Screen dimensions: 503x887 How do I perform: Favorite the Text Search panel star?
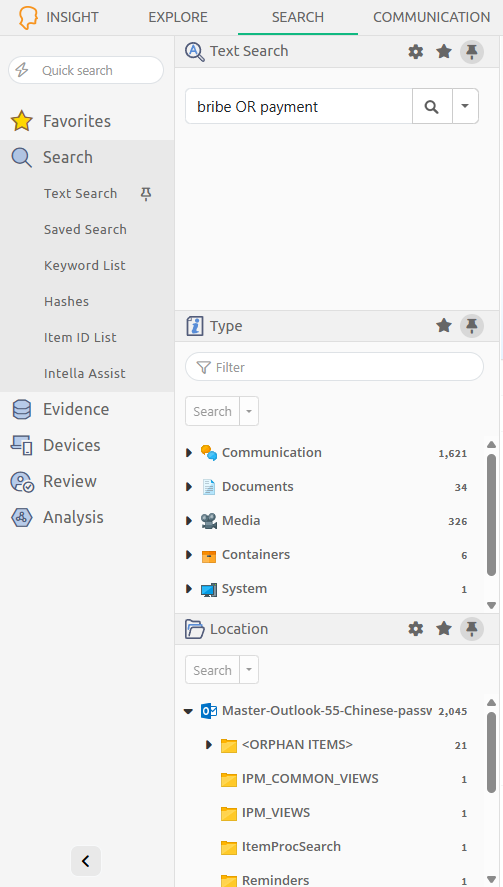click(x=444, y=52)
